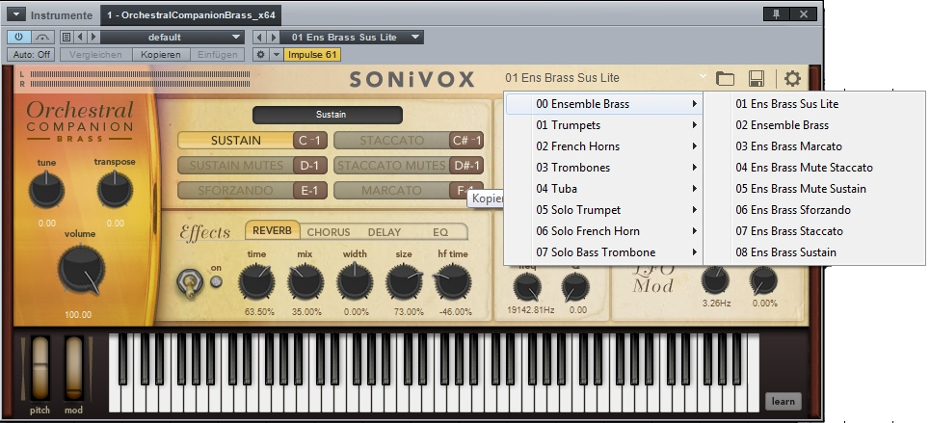Expand the 02 French Horns submenu
The width and height of the screenshot is (930, 423).
603,147
